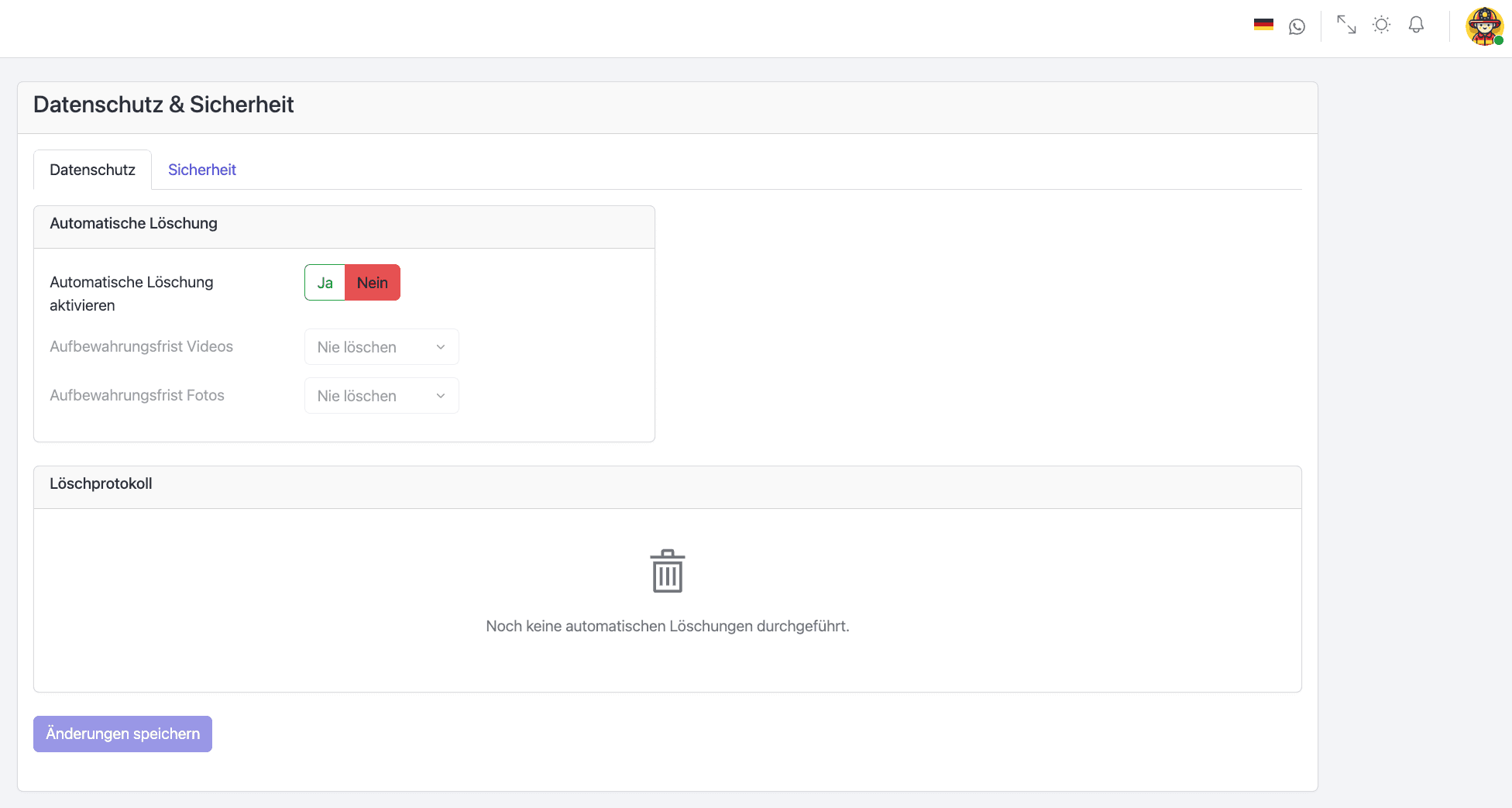Click the trash can icon in Löschprotokoll
Viewport: 1512px width, 808px height.
(667, 571)
